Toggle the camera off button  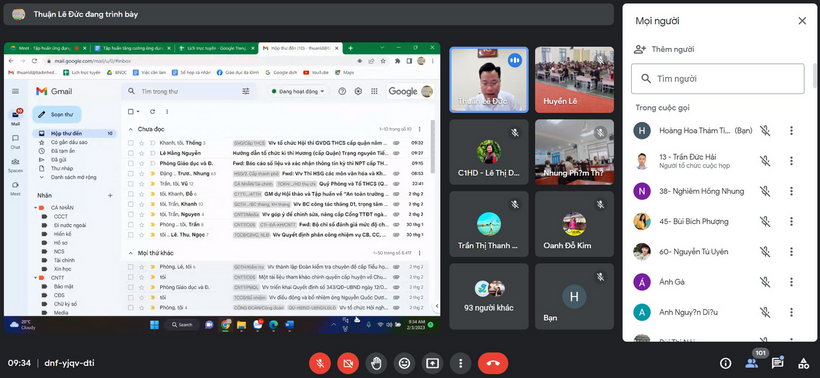coord(348,363)
